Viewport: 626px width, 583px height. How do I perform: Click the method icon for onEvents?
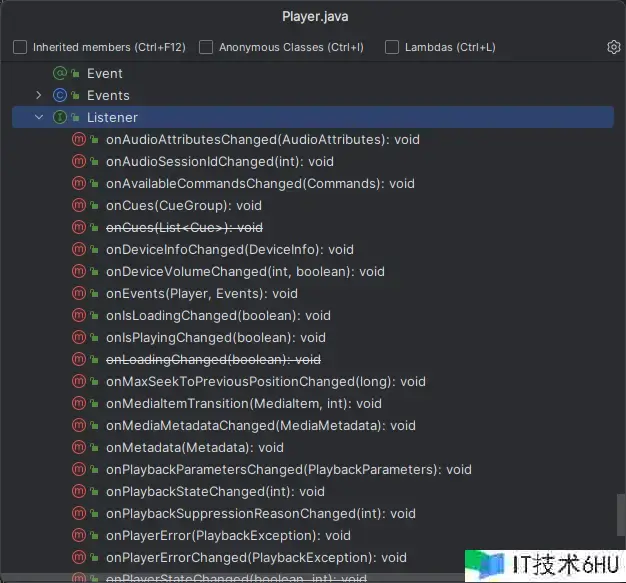tap(79, 293)
